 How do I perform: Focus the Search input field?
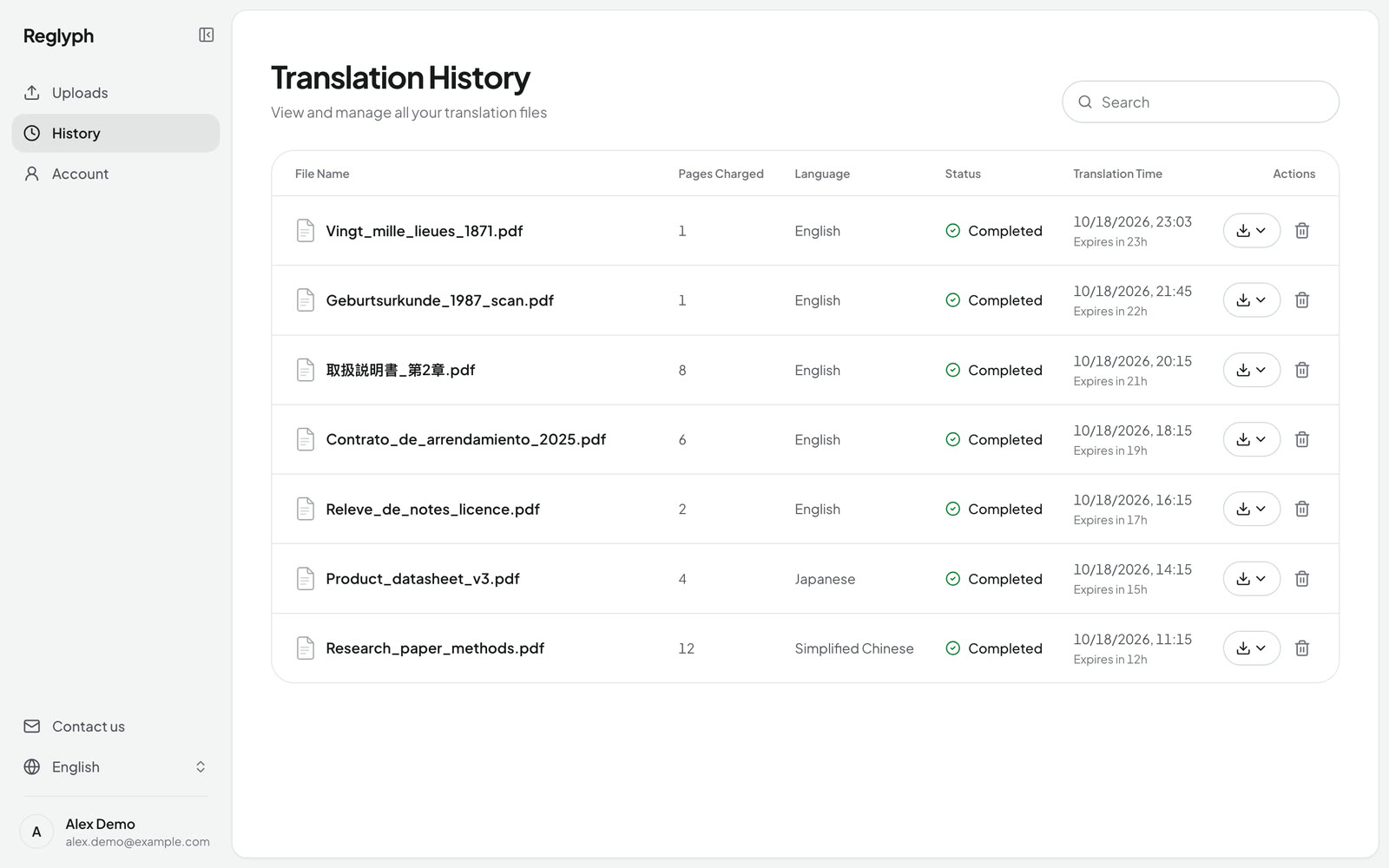point(1201,102)
